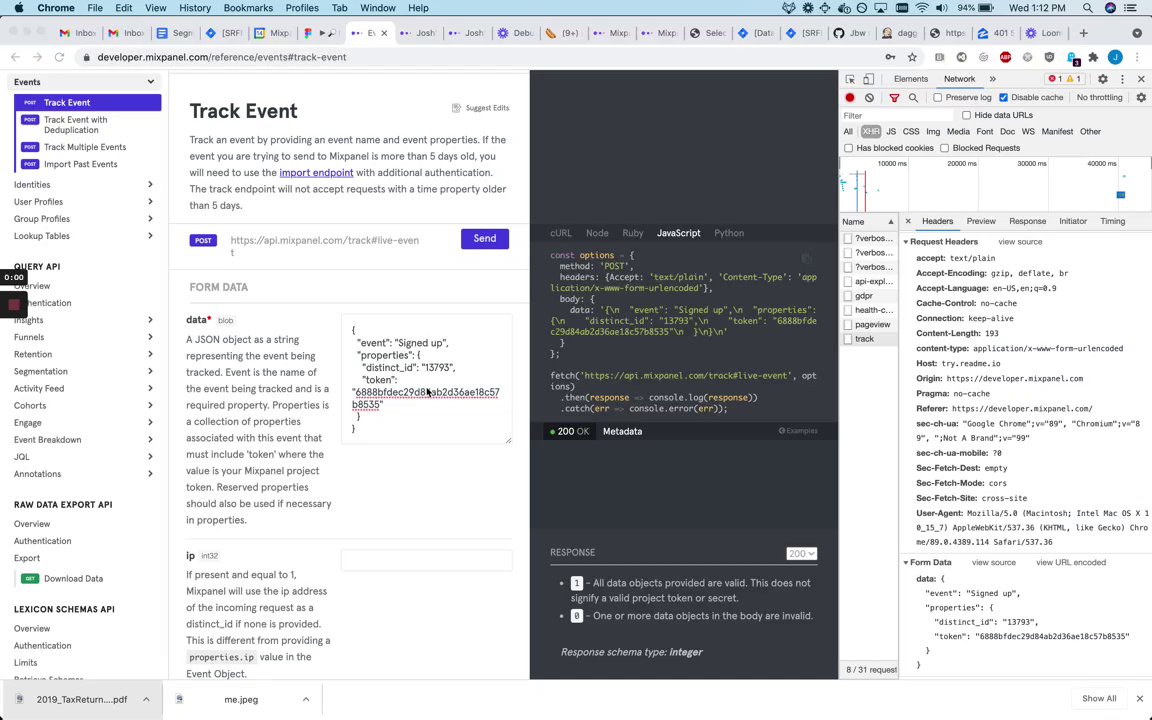
Task: Show more DevTools tabs chevron
Action: coord(993,79)
